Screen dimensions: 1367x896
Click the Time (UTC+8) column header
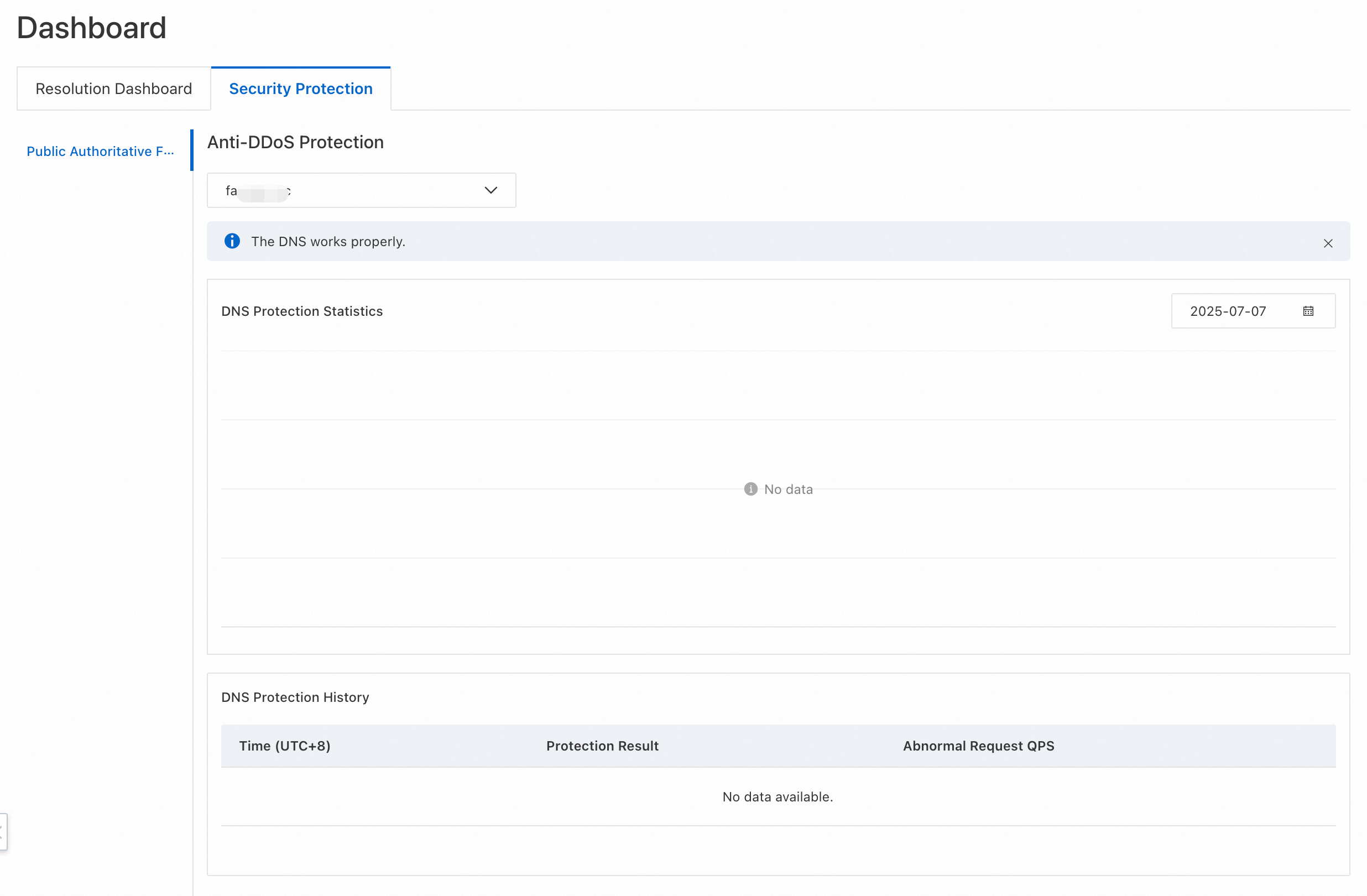[x=284, y=746]
